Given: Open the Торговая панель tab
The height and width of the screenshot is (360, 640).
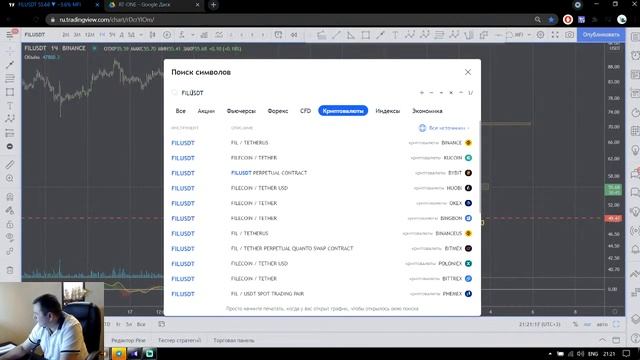Looking at the screenshot, I should [233, 340].
